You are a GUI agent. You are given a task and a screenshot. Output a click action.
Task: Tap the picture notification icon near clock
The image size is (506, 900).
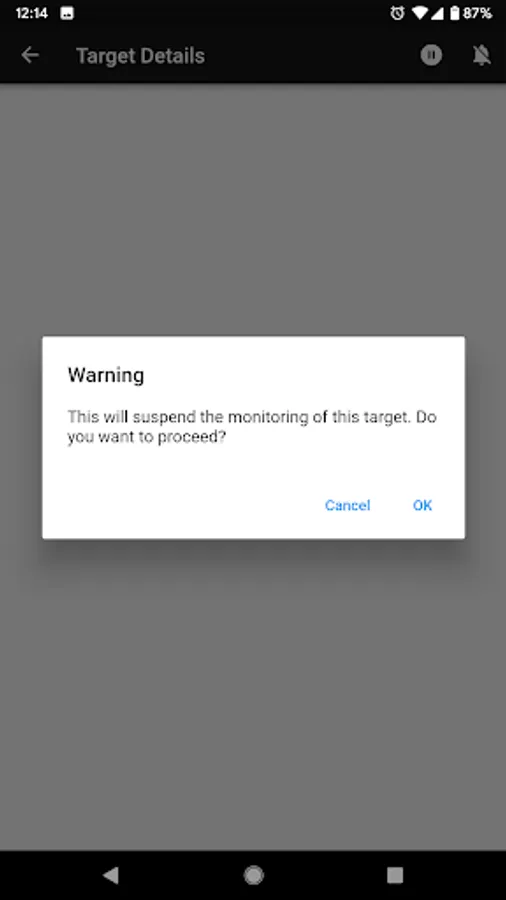coord(67,14)
